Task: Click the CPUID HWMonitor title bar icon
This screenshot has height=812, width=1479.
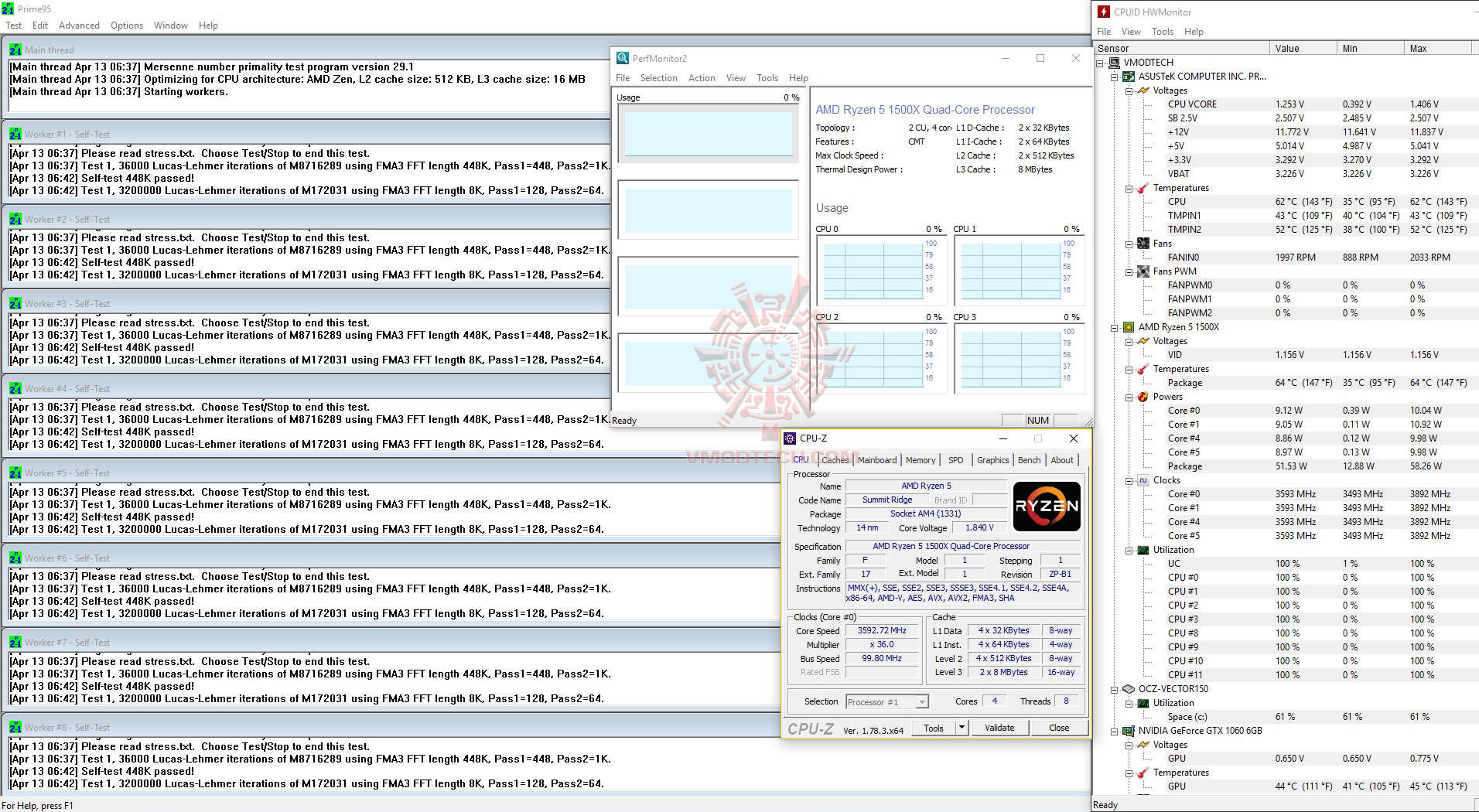Action: click(1104, 12)
